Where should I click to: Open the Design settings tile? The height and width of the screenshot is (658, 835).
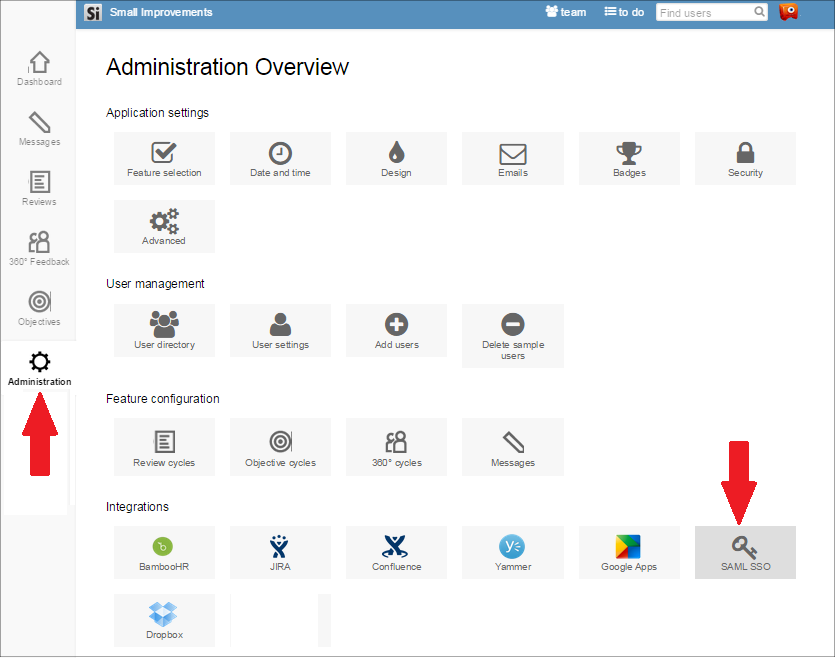(396, 159)
